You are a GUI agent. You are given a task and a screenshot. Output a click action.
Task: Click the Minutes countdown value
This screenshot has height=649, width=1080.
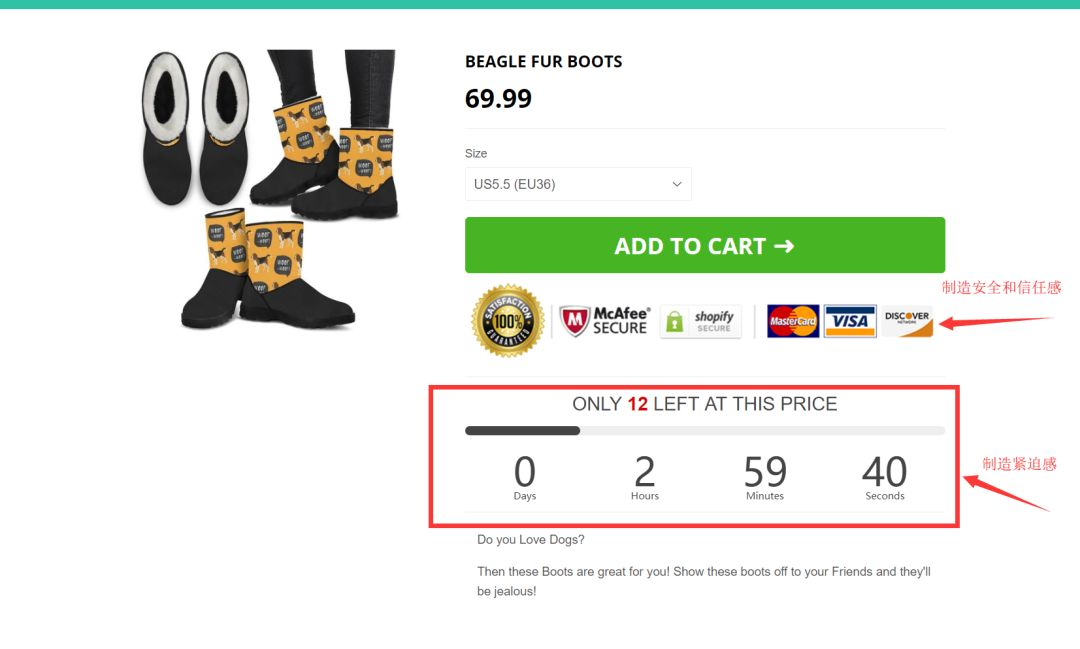[x=765, y=472]
